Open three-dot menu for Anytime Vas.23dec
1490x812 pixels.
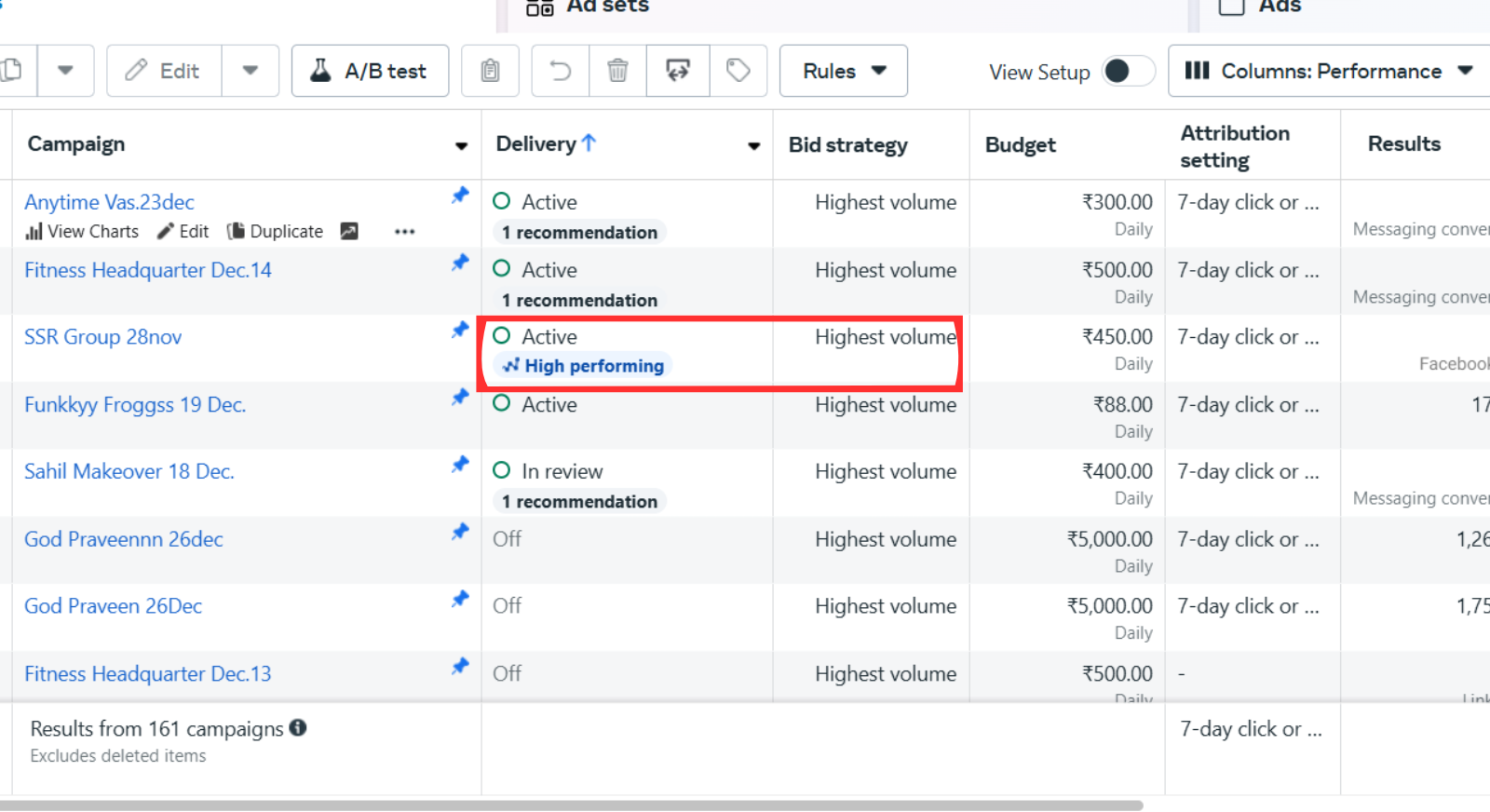(x=404, y=232)
